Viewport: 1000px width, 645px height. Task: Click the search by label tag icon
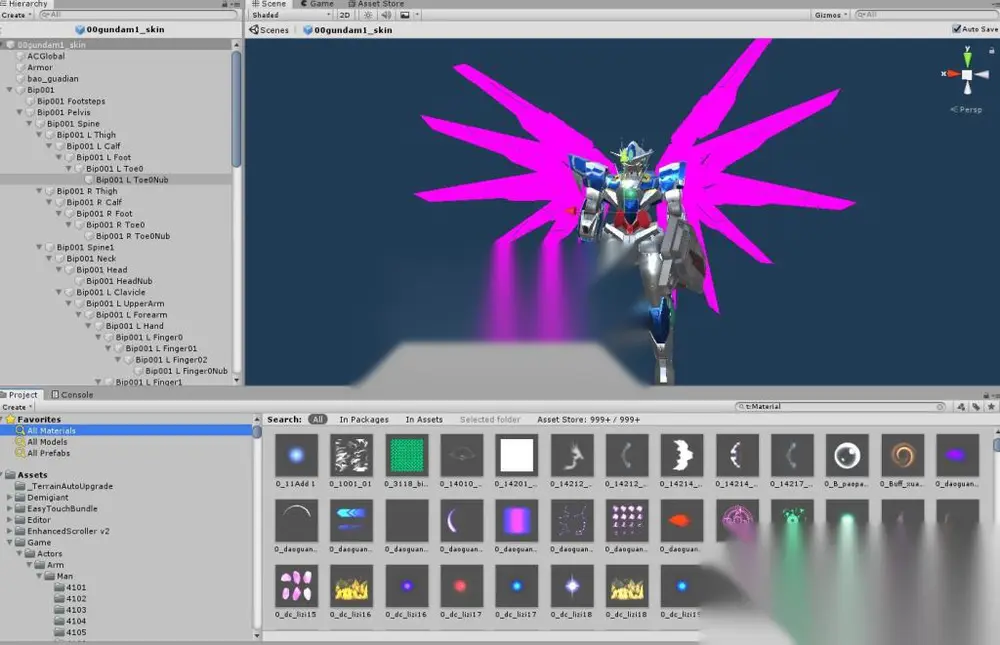pos(976,406)
